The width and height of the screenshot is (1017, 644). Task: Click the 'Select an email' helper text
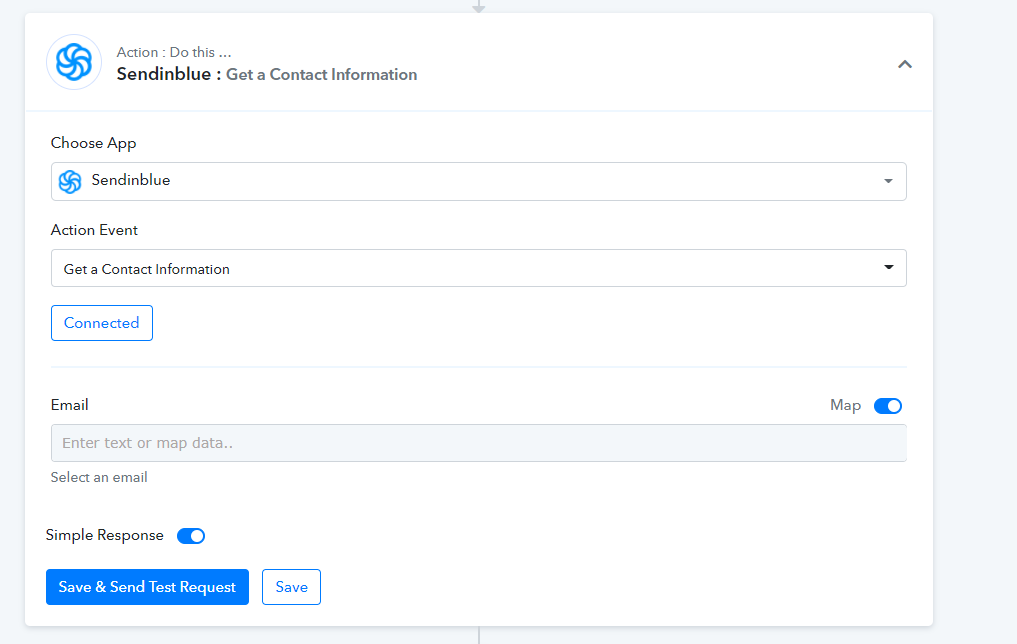pos(99,477)
